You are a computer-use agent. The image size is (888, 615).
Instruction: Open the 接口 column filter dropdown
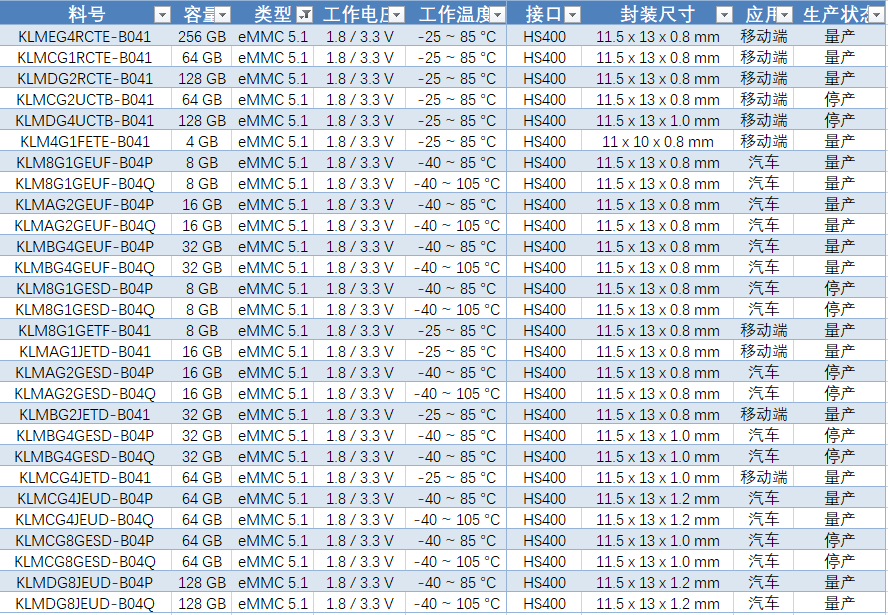pos(573,15)
